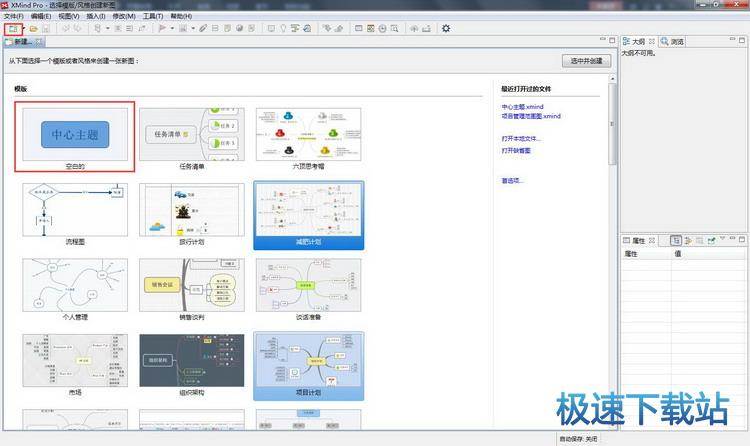Viewport: 750px width, 446px height.
Task: Select the 空白的 blank template thumbnail
Action: 74,136
